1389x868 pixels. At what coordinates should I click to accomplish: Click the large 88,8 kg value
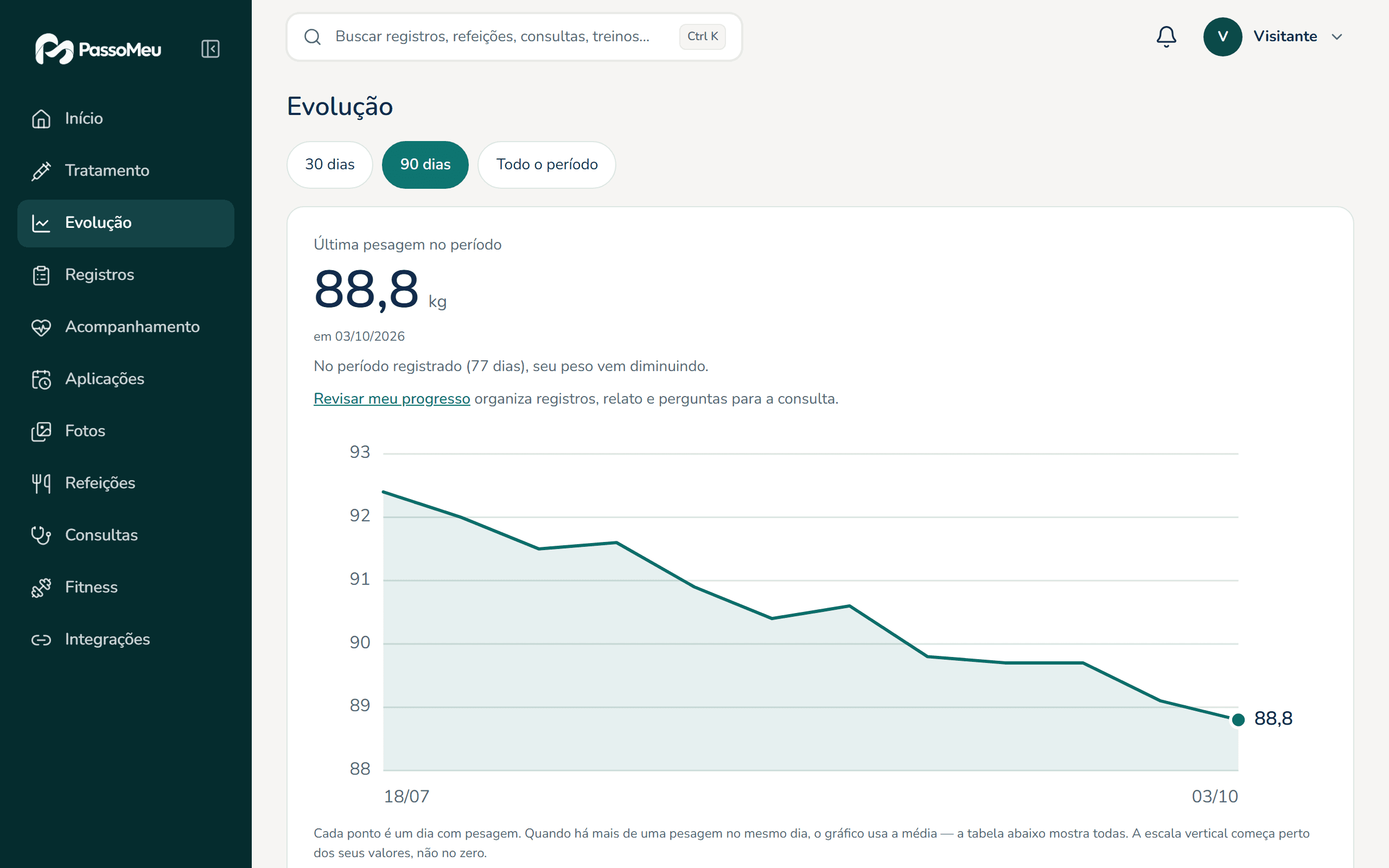pos(380,290)
